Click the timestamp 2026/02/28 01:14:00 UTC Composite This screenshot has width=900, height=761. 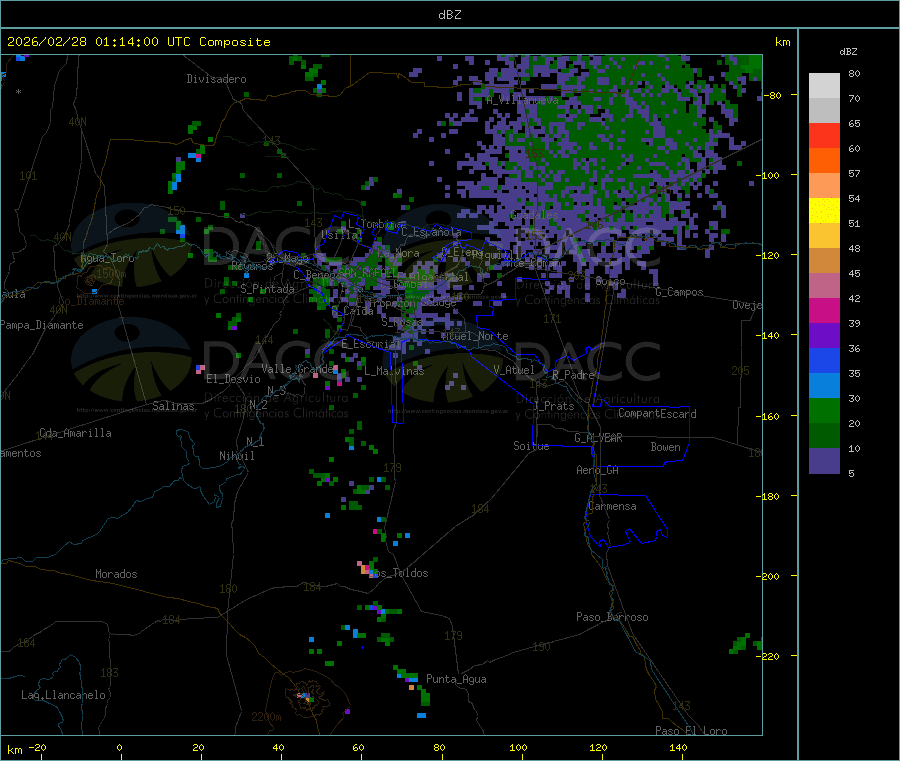tap(138, 42)
